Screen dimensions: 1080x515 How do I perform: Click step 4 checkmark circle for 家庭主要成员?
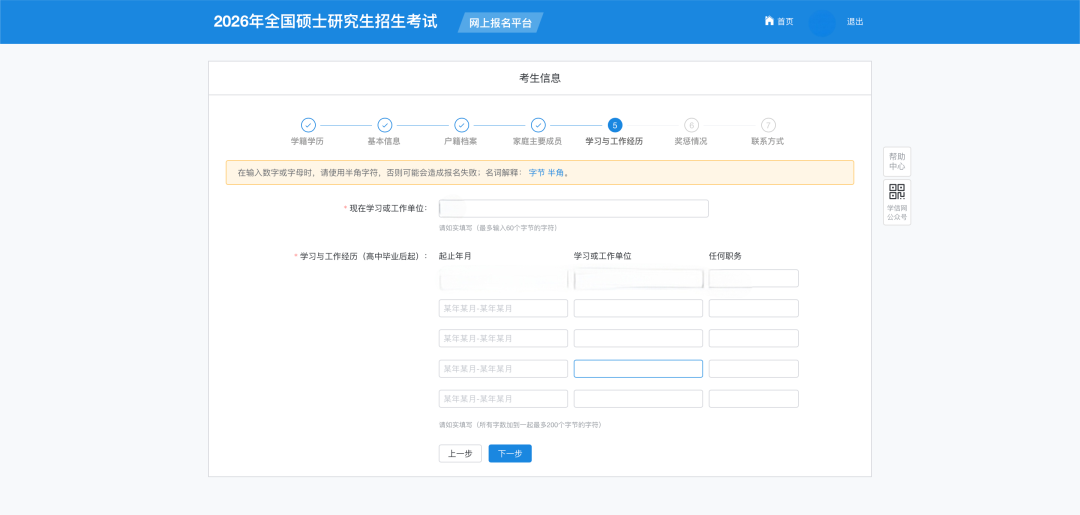click(x=538, y=125)
